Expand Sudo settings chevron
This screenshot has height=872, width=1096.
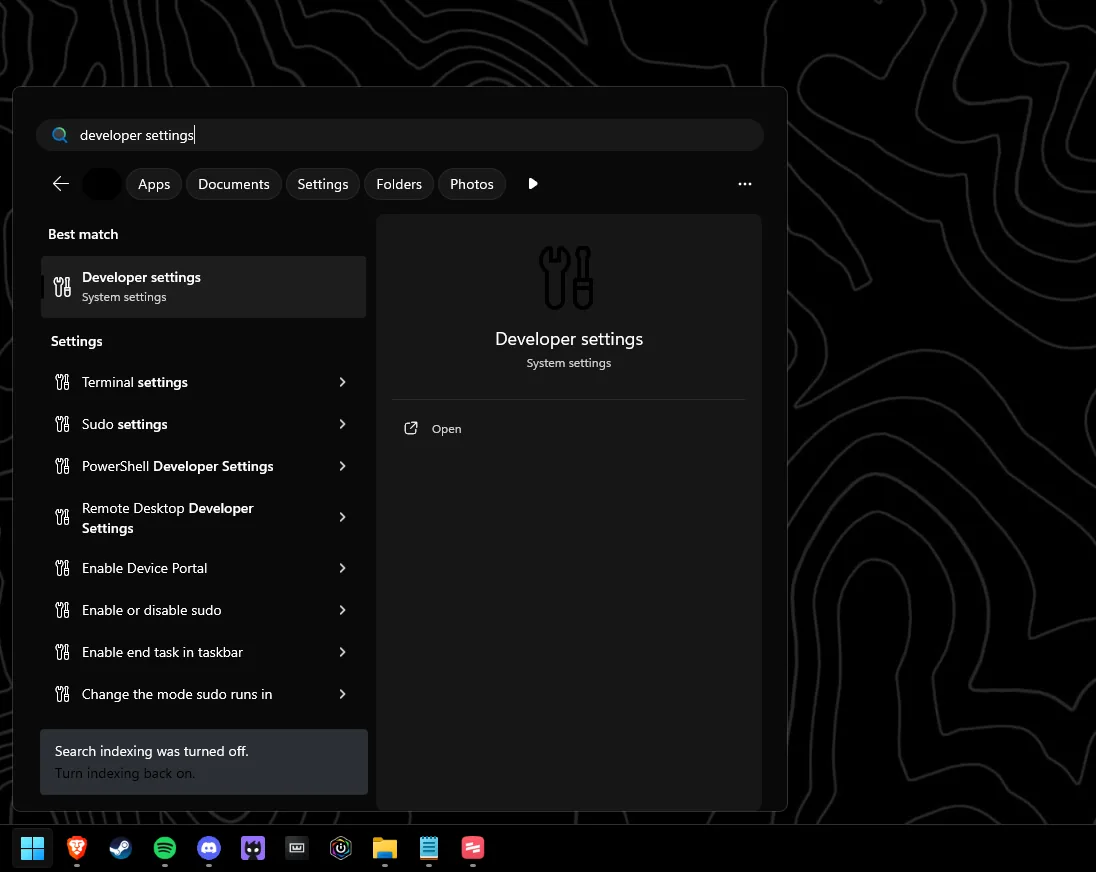coord(342,424)
